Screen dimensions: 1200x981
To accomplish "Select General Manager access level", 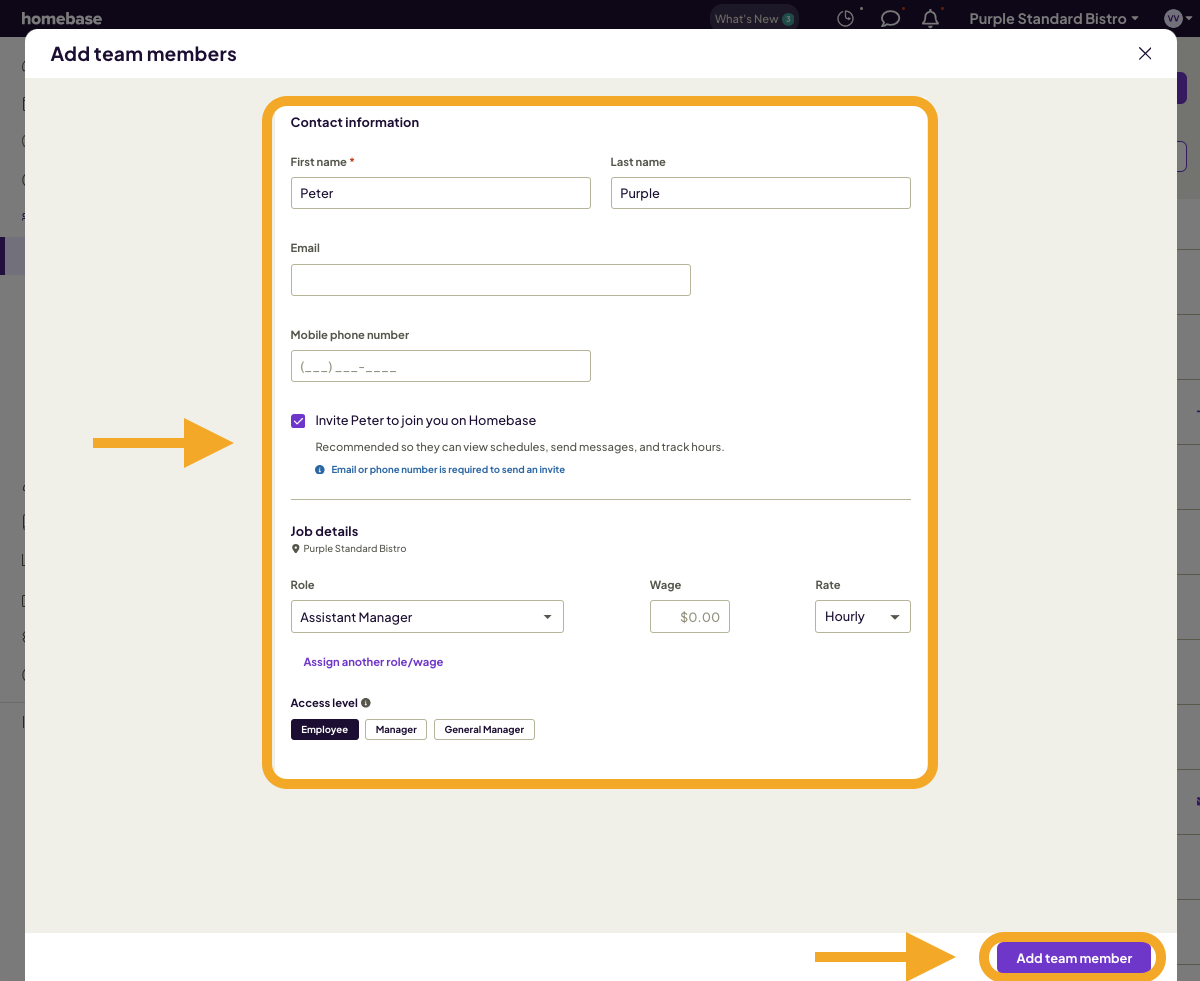I will [x=484, y=729].
